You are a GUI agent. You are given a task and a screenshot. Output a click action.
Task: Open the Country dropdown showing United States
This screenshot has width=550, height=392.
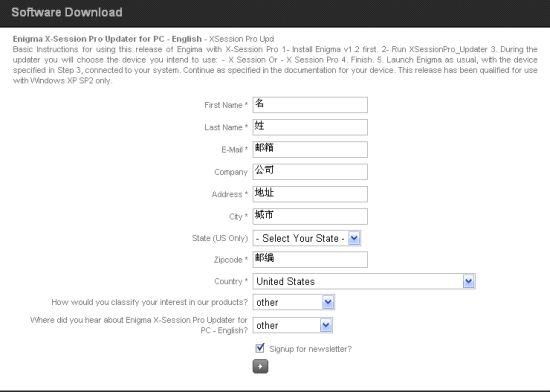[x=364, y=281]
